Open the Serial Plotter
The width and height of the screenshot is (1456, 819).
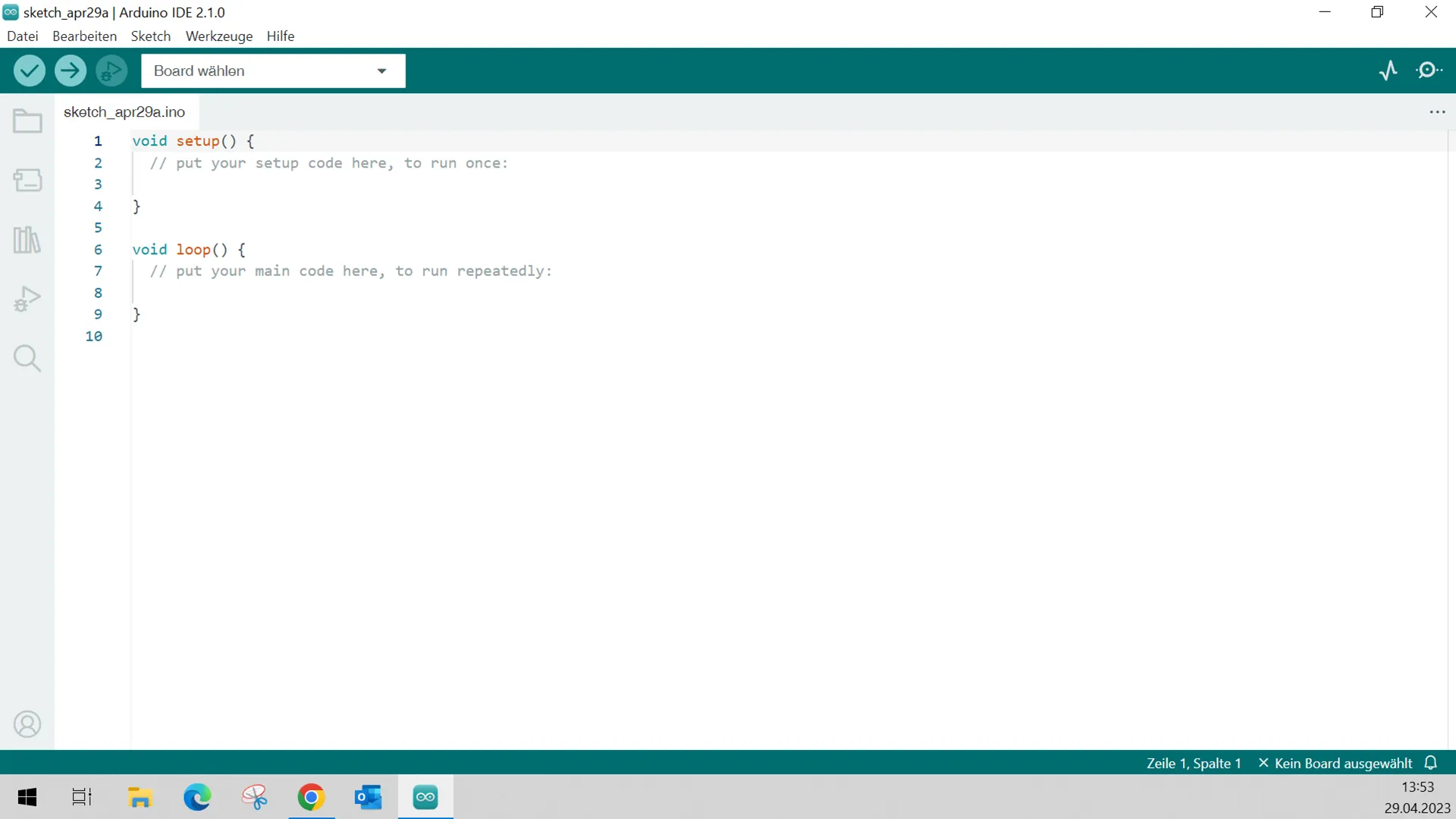click(x=1389, y=71)
